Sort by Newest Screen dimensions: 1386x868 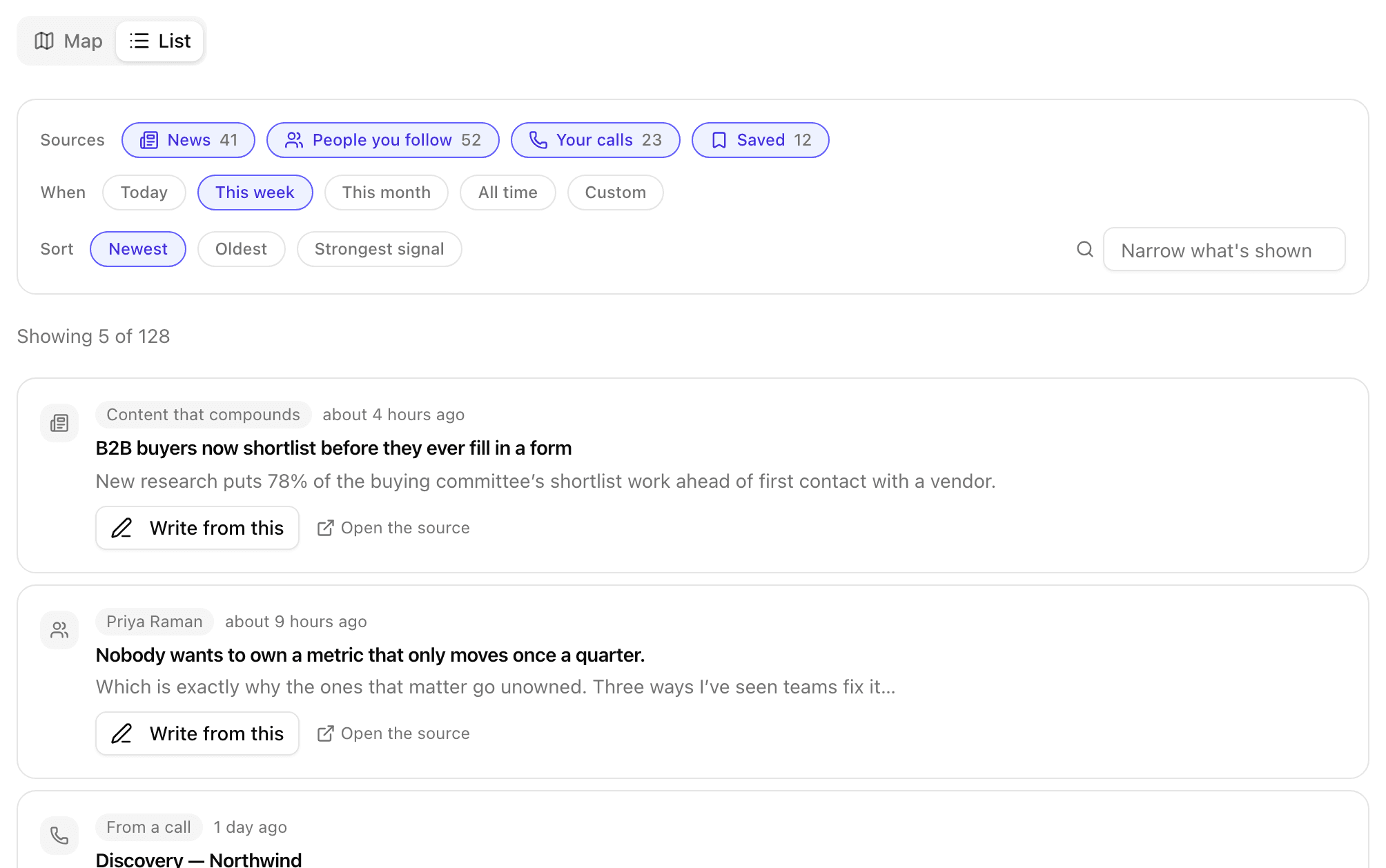click(x=138, y=249)
